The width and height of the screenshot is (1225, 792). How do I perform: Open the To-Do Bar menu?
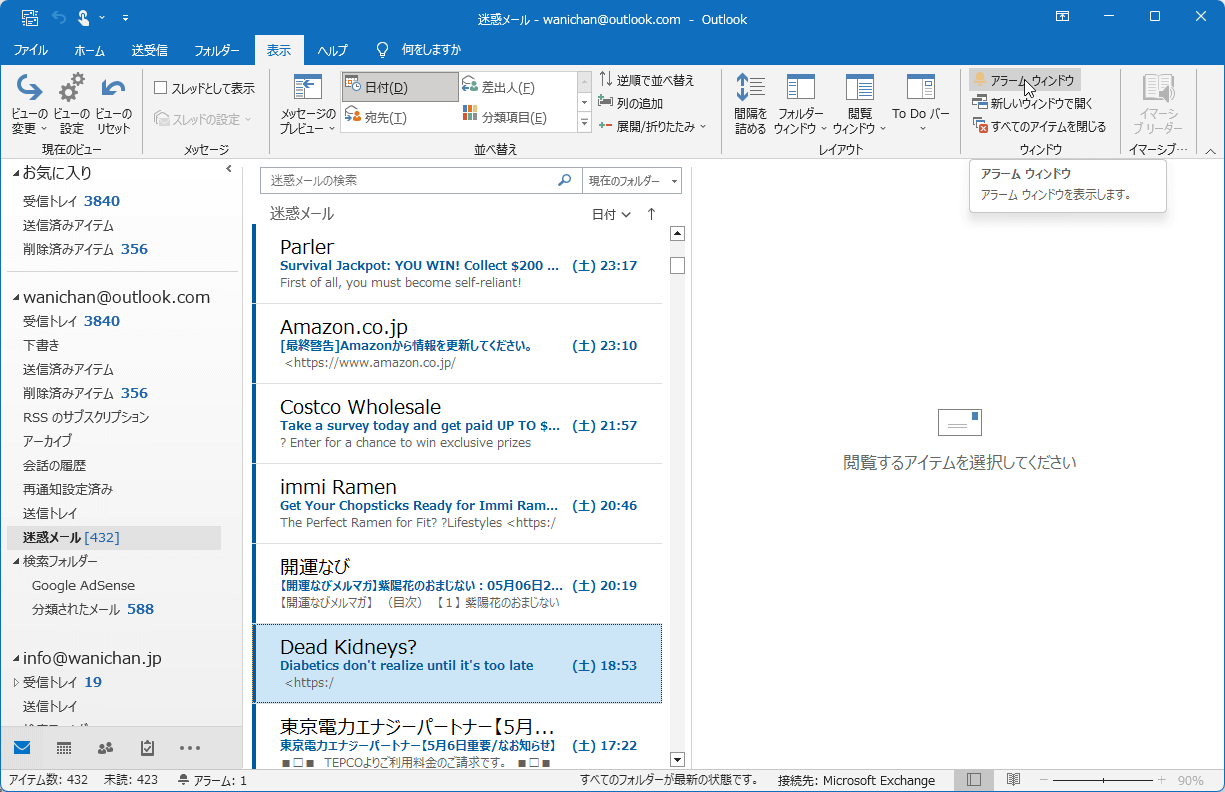[x=921, y=104]
